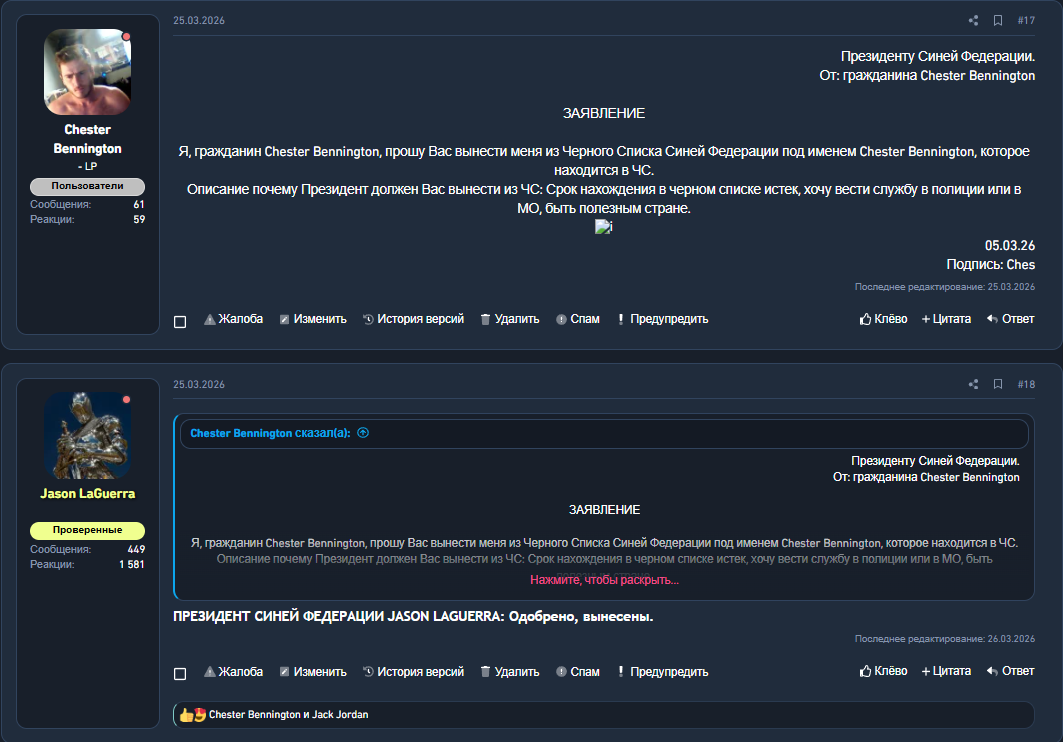Mark post #18 as Спам
This screenshot has height=742, width=1063.
click(578, 672)
